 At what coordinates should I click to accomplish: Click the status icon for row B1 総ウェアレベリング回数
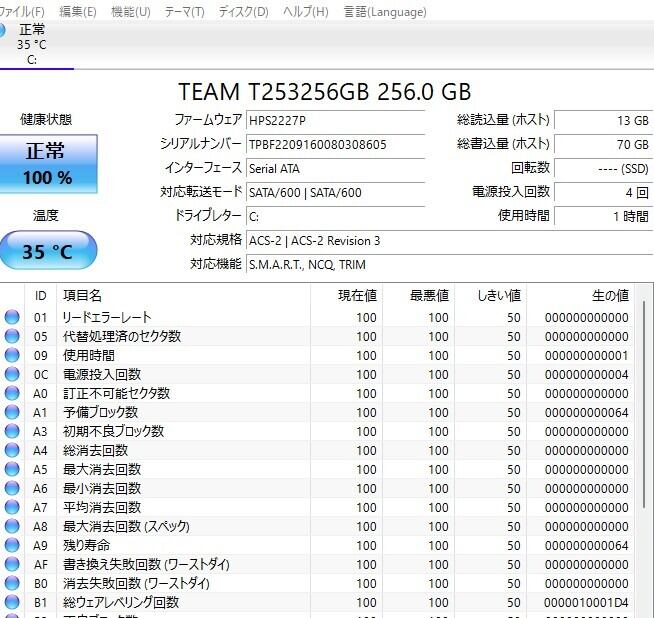(x=12, y=602)
